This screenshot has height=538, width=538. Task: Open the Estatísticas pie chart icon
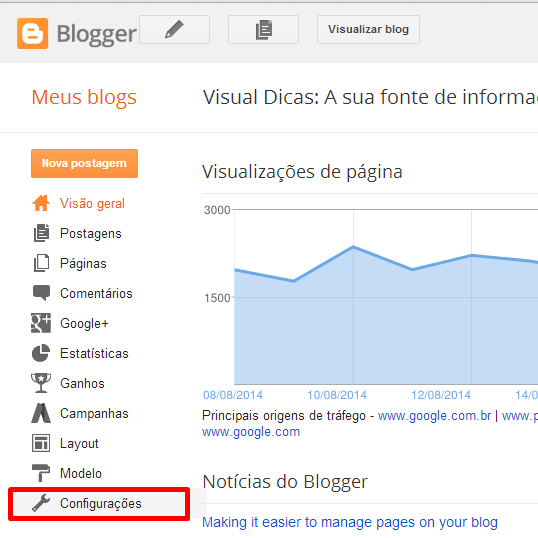(41, 353)
